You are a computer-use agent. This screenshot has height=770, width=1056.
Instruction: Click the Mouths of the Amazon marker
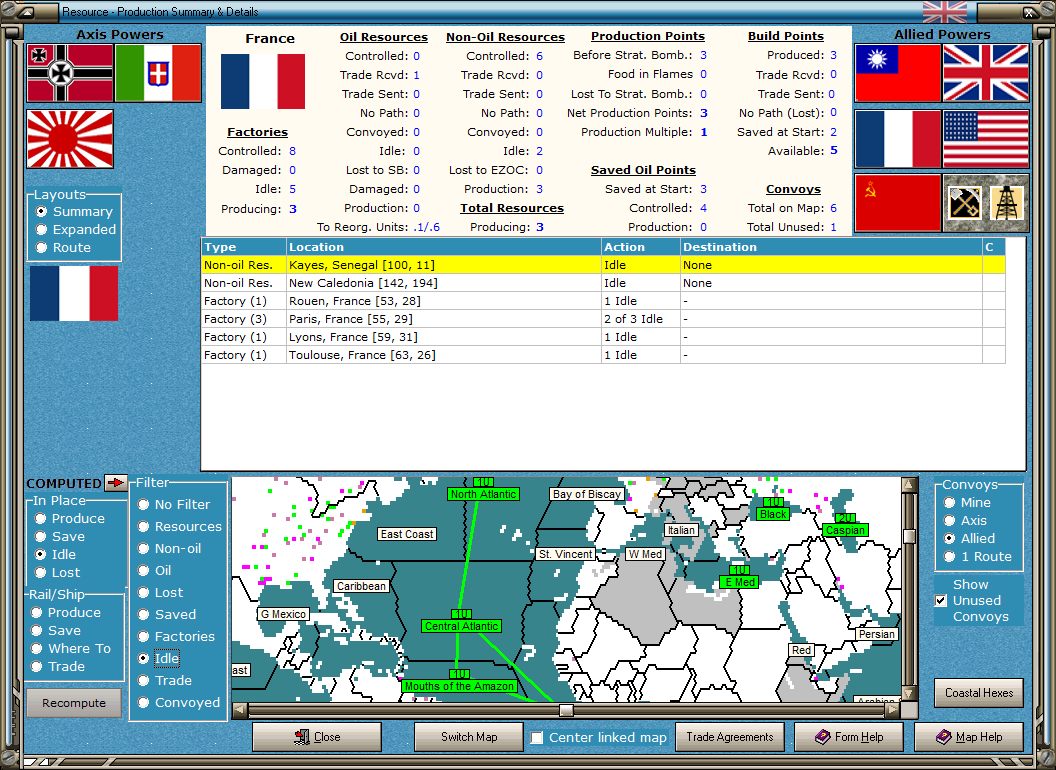[459, 686]
